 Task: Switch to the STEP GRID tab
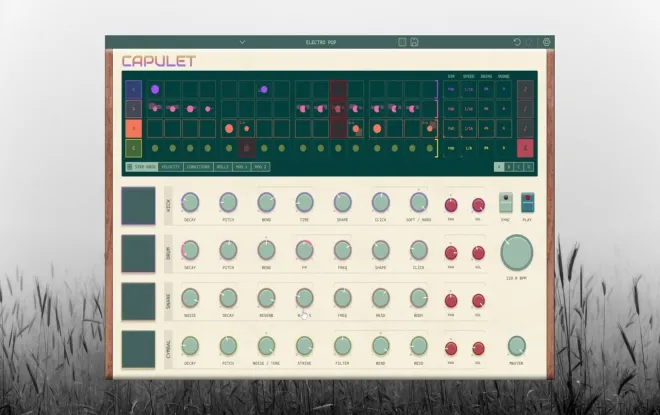coord(142,167)
